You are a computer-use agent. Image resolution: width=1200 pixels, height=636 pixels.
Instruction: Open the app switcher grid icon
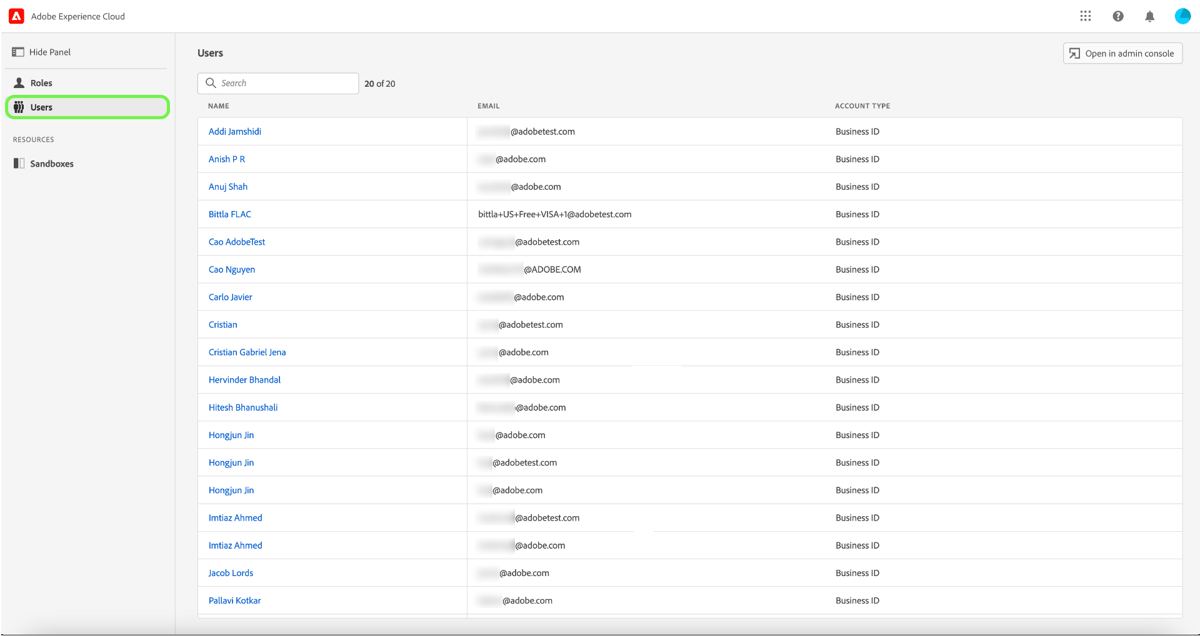click(1085, 15)
